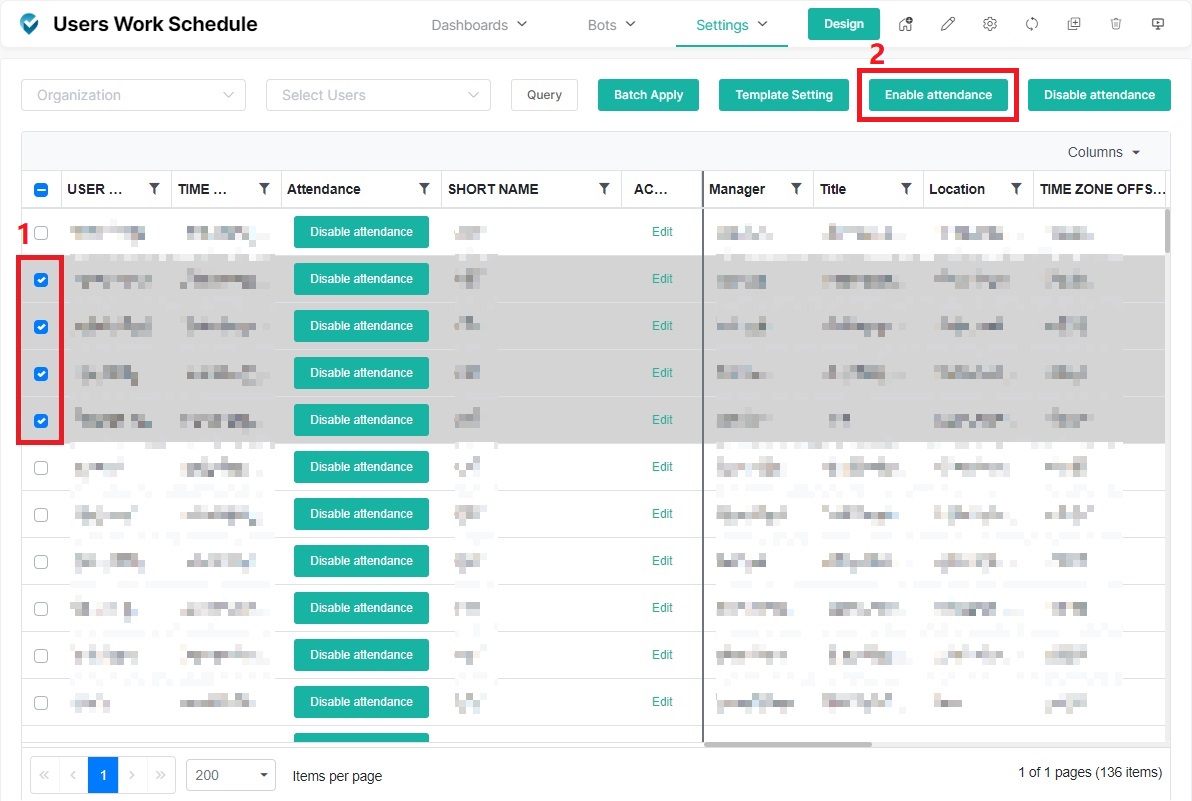
Task: Open the Select Users dropdown
Action: (378, 95)
